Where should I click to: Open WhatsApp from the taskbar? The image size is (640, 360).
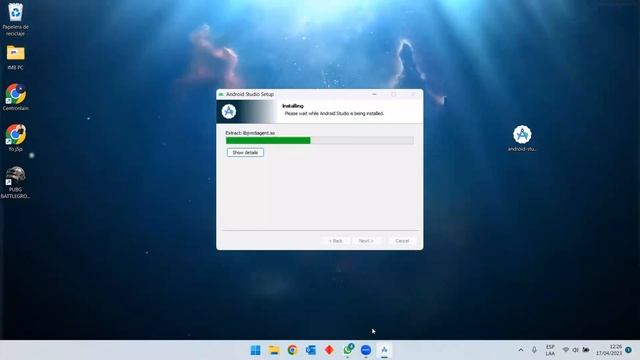coord(348,350)
